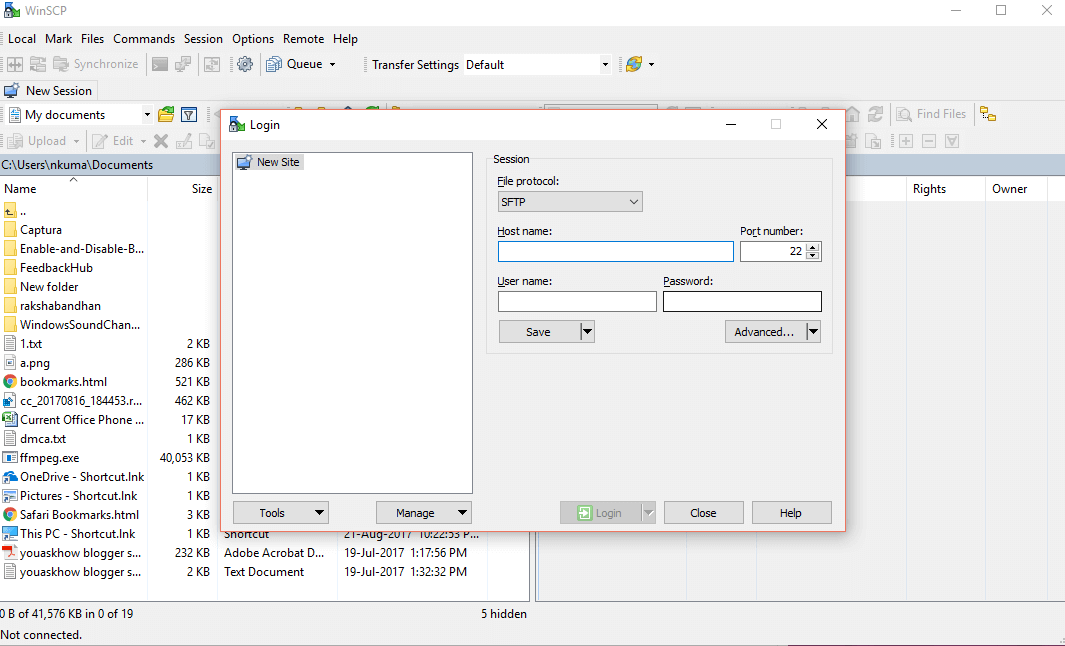Select the bookmarks.html file
This screenshot has height=646, width=1065.
pos(63,382)
